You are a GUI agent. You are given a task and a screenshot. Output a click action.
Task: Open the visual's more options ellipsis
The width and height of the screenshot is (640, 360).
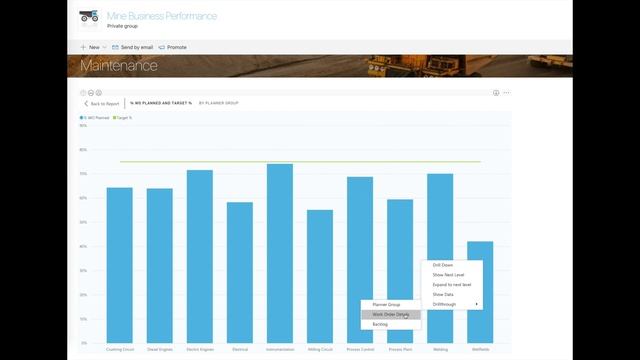(x=507, y=93)
